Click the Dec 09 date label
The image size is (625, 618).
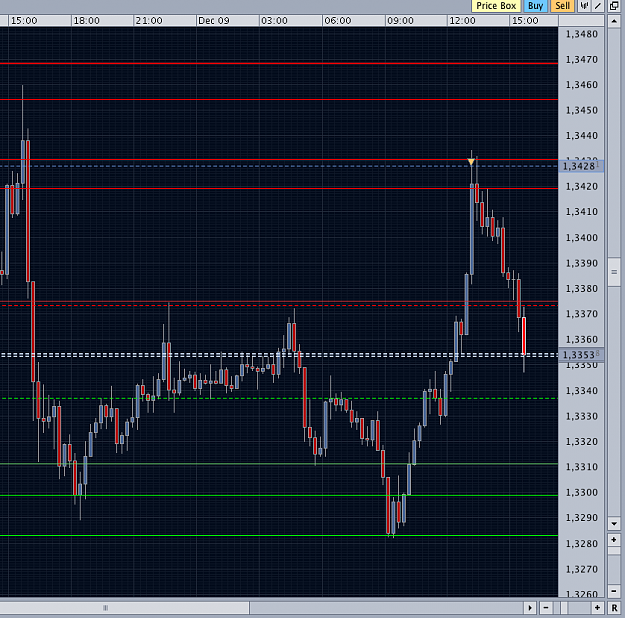(x=214, y=21)
